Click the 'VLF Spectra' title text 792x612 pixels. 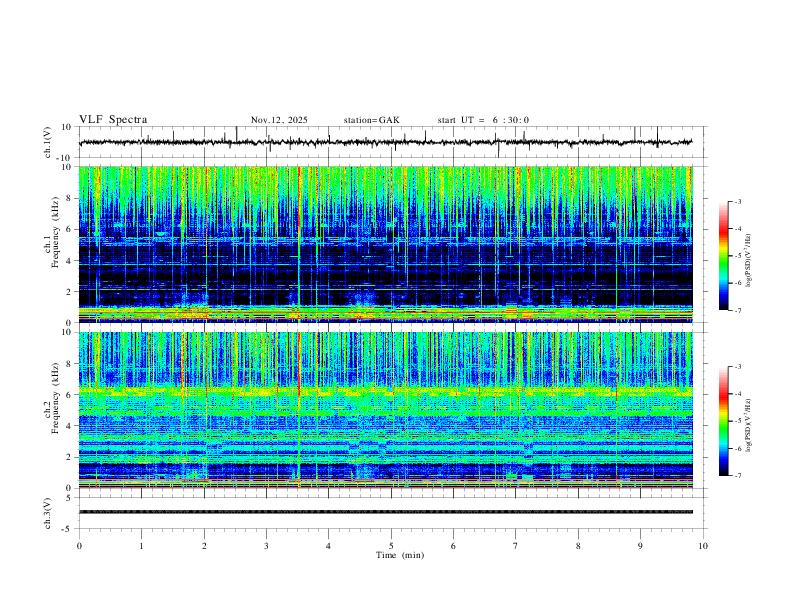(x=113, y=120)
